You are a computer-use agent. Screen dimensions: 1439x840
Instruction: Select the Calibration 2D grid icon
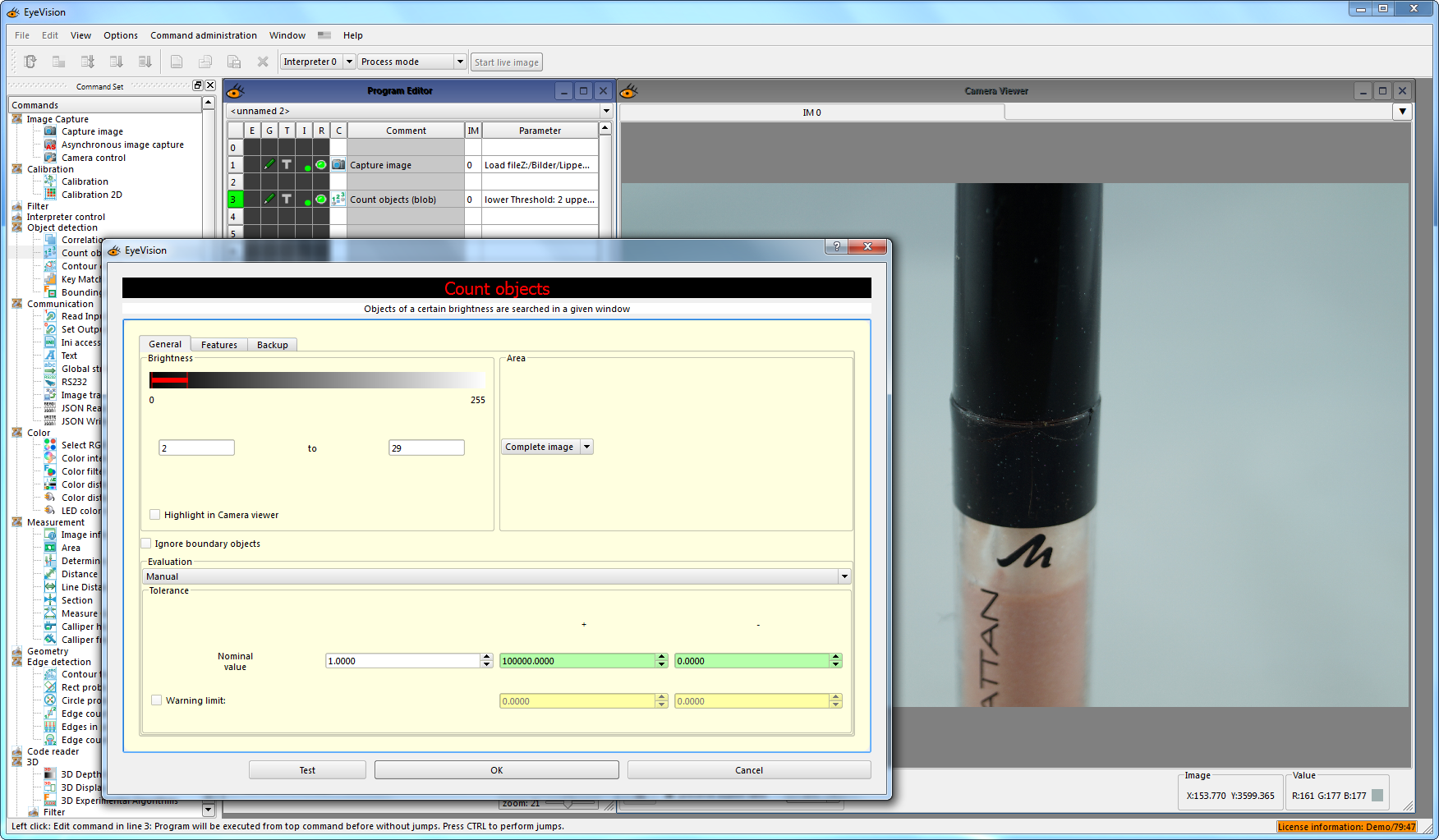click(x=51, y=195)
